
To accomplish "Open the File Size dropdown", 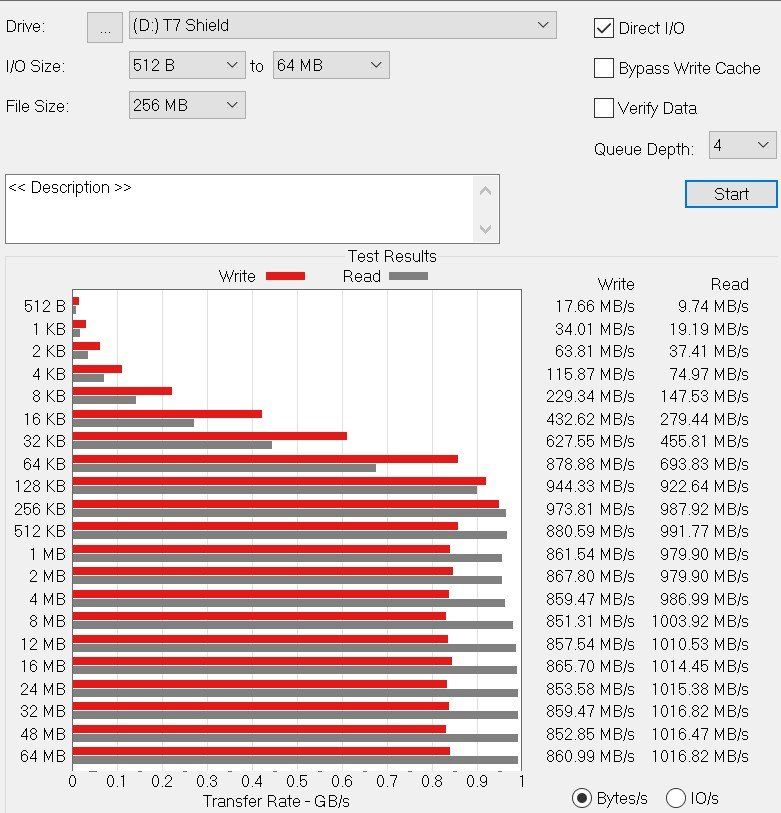I will 187,105.
